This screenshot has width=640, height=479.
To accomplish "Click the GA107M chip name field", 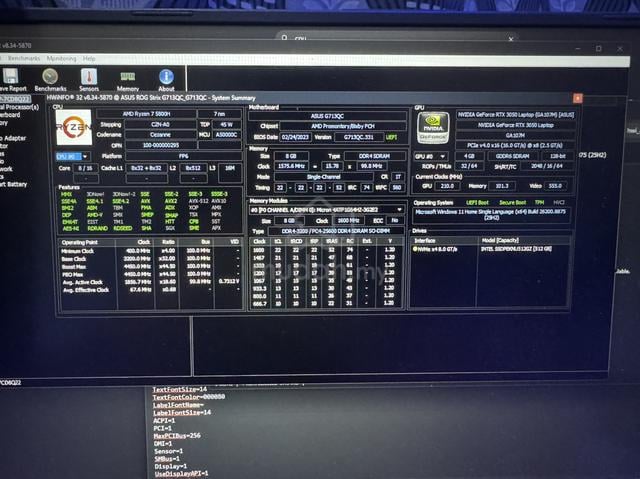I will (515, 135).
